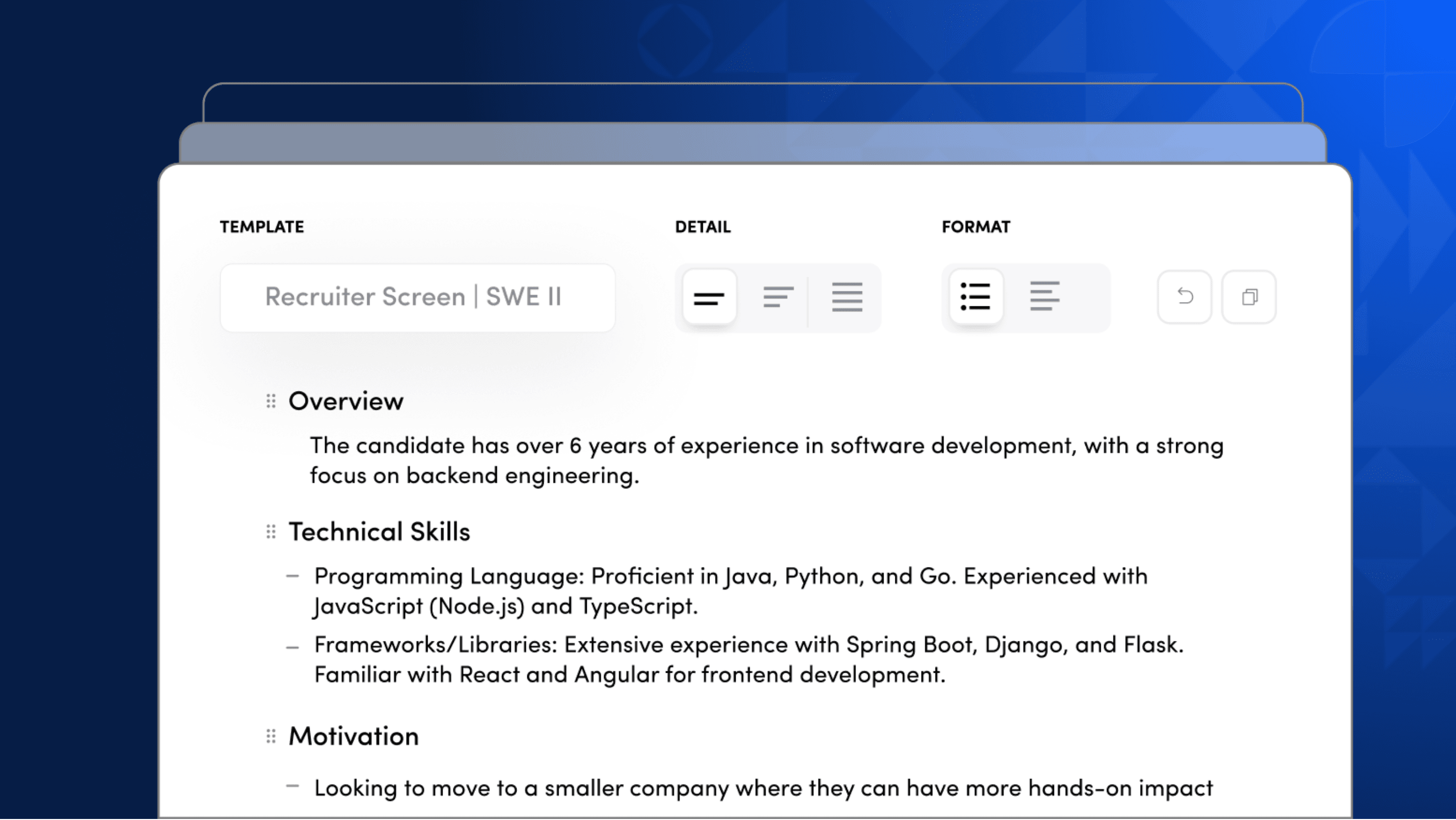This screenshot has height=820, width=1456.
Task: Click the Overview section drag handle
Action: 271,401
